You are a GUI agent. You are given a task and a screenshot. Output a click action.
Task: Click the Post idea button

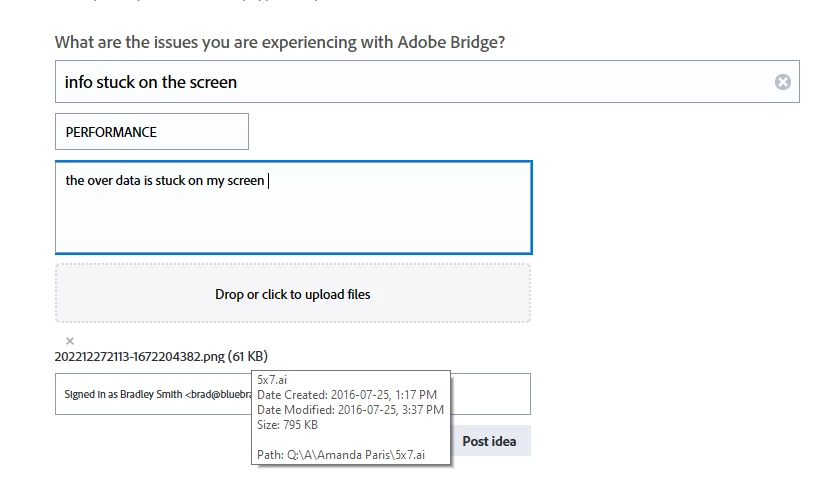click(x=489, y=441)
